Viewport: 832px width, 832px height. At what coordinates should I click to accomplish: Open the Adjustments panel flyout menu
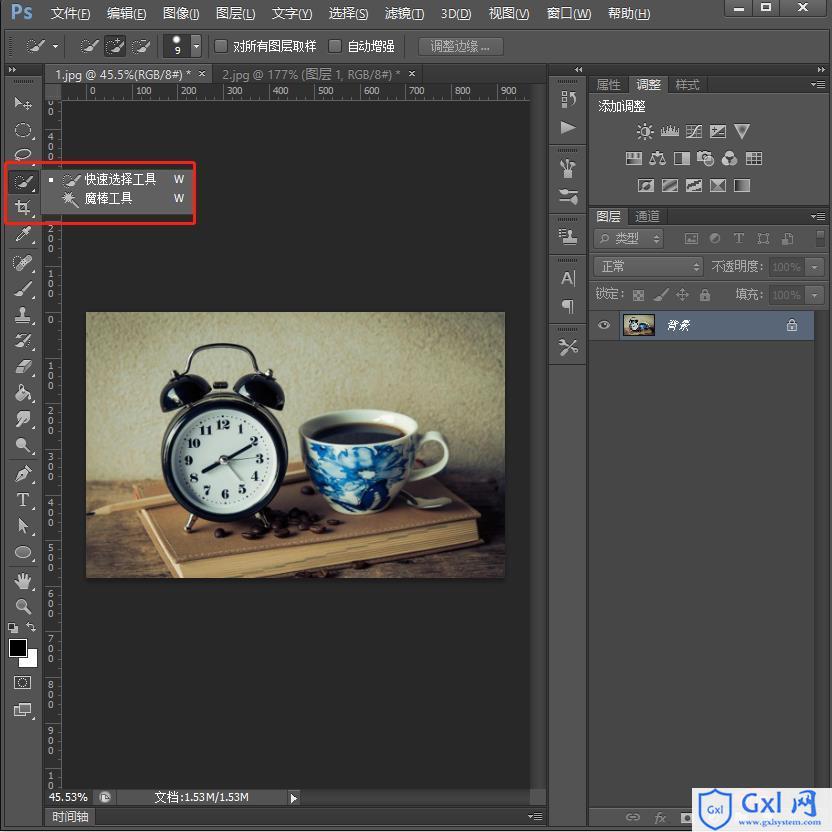click(x=818, y=84)
